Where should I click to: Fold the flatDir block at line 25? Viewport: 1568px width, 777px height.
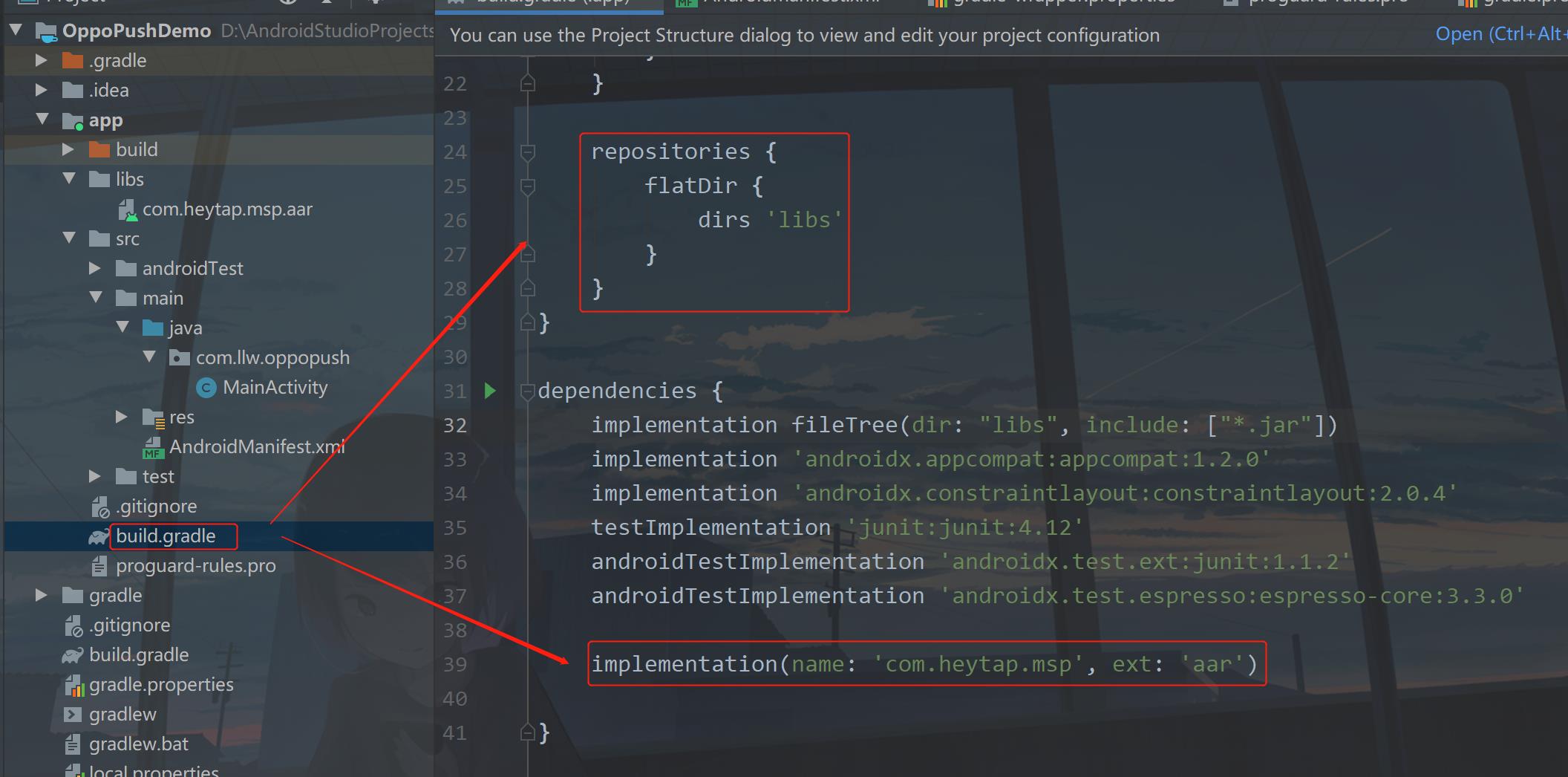point(528,186)
